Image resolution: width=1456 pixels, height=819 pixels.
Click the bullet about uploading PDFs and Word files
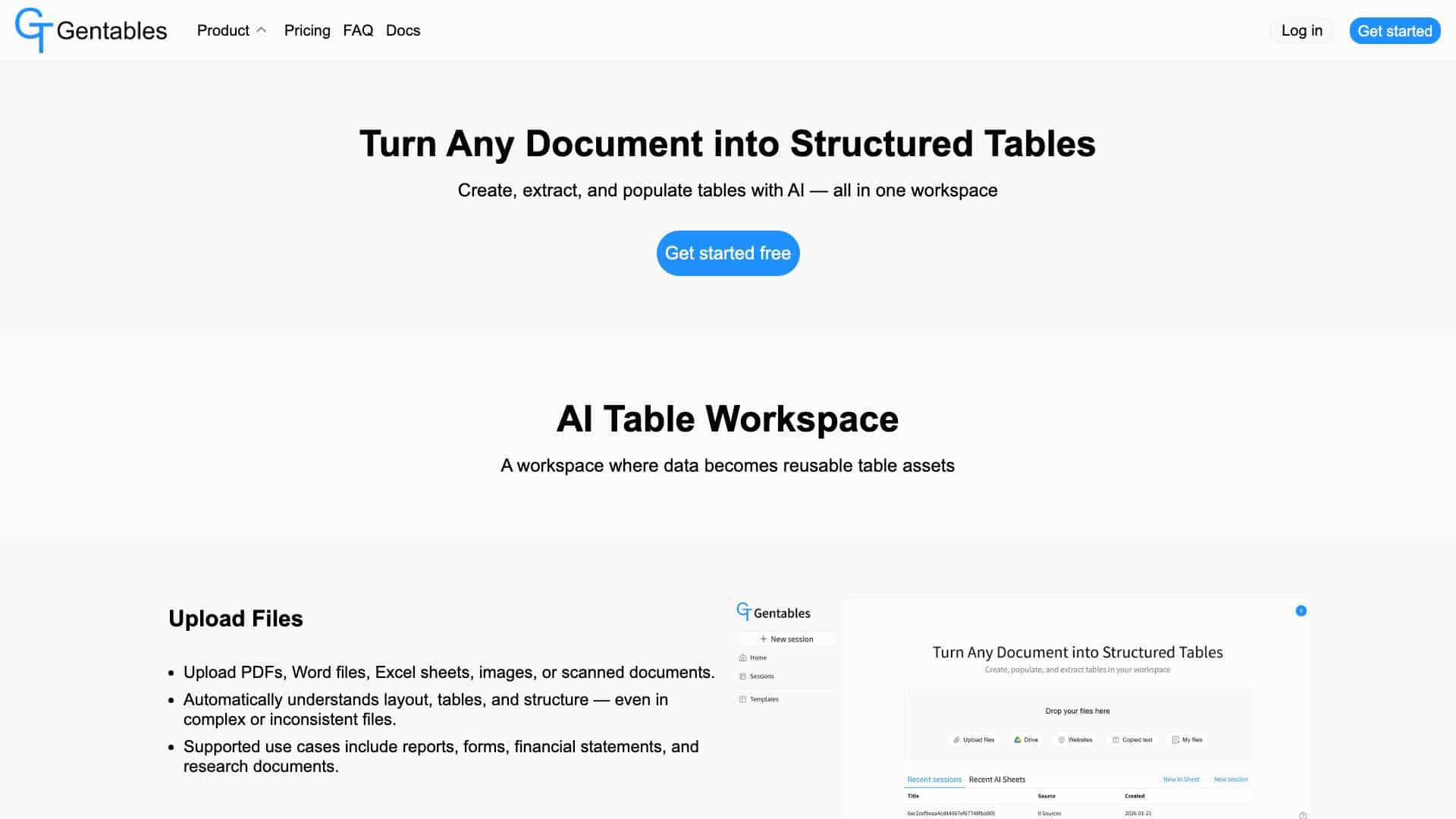449,673
